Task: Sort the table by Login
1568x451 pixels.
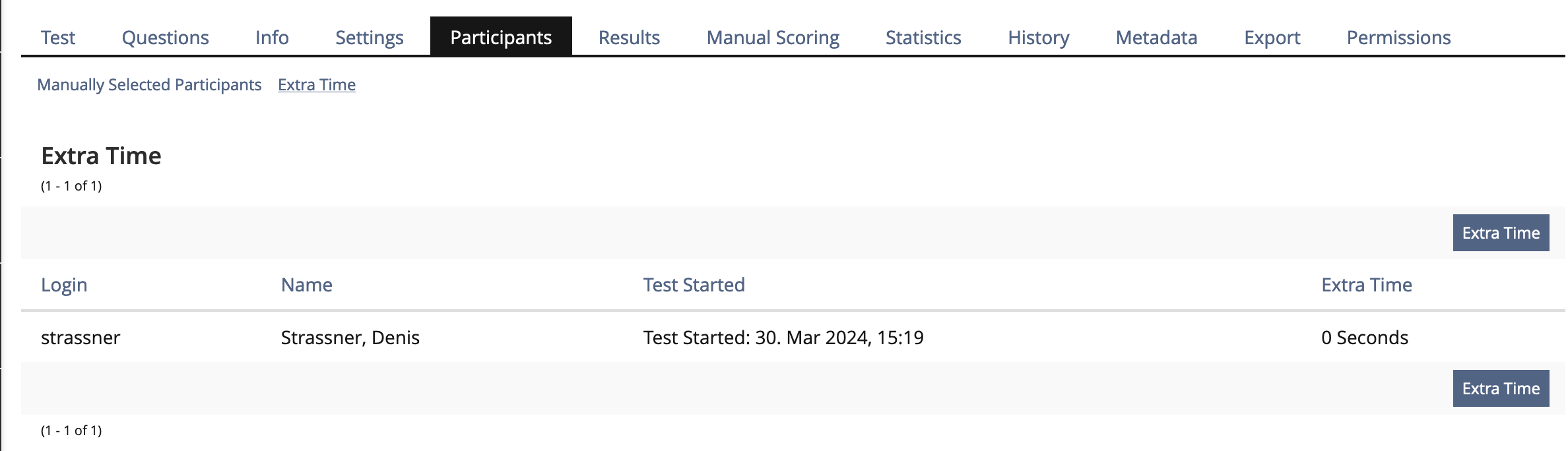Action: pyautogui.click(x=63, y=285)
